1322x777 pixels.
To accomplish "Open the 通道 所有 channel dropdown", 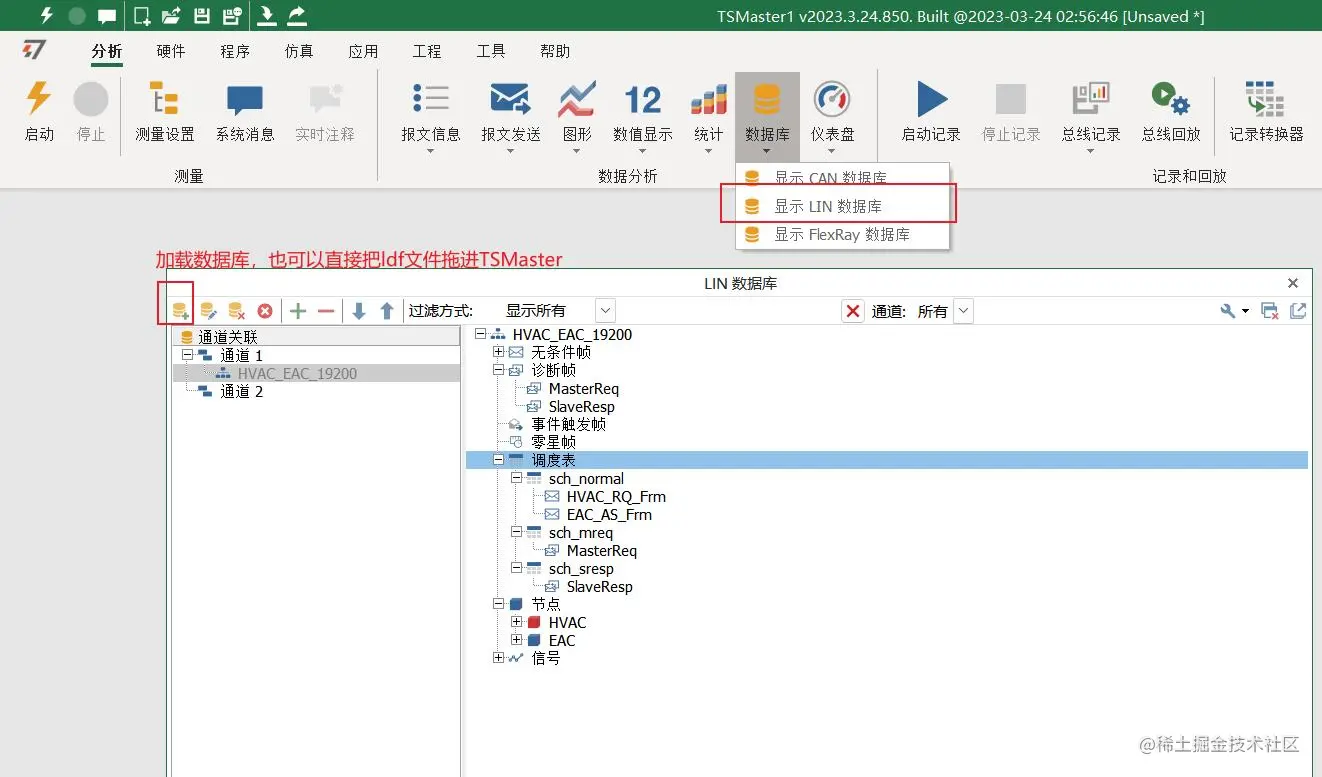I will (x=963, y=311).
